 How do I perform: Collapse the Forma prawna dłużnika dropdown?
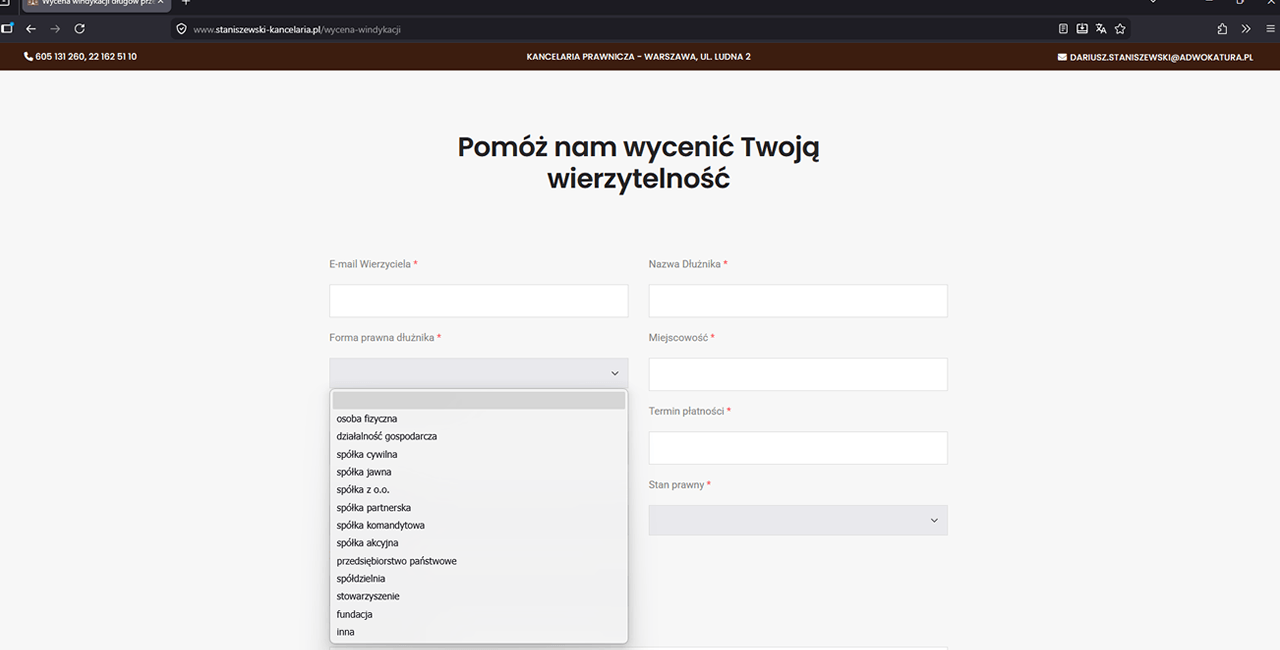point(479,373)
